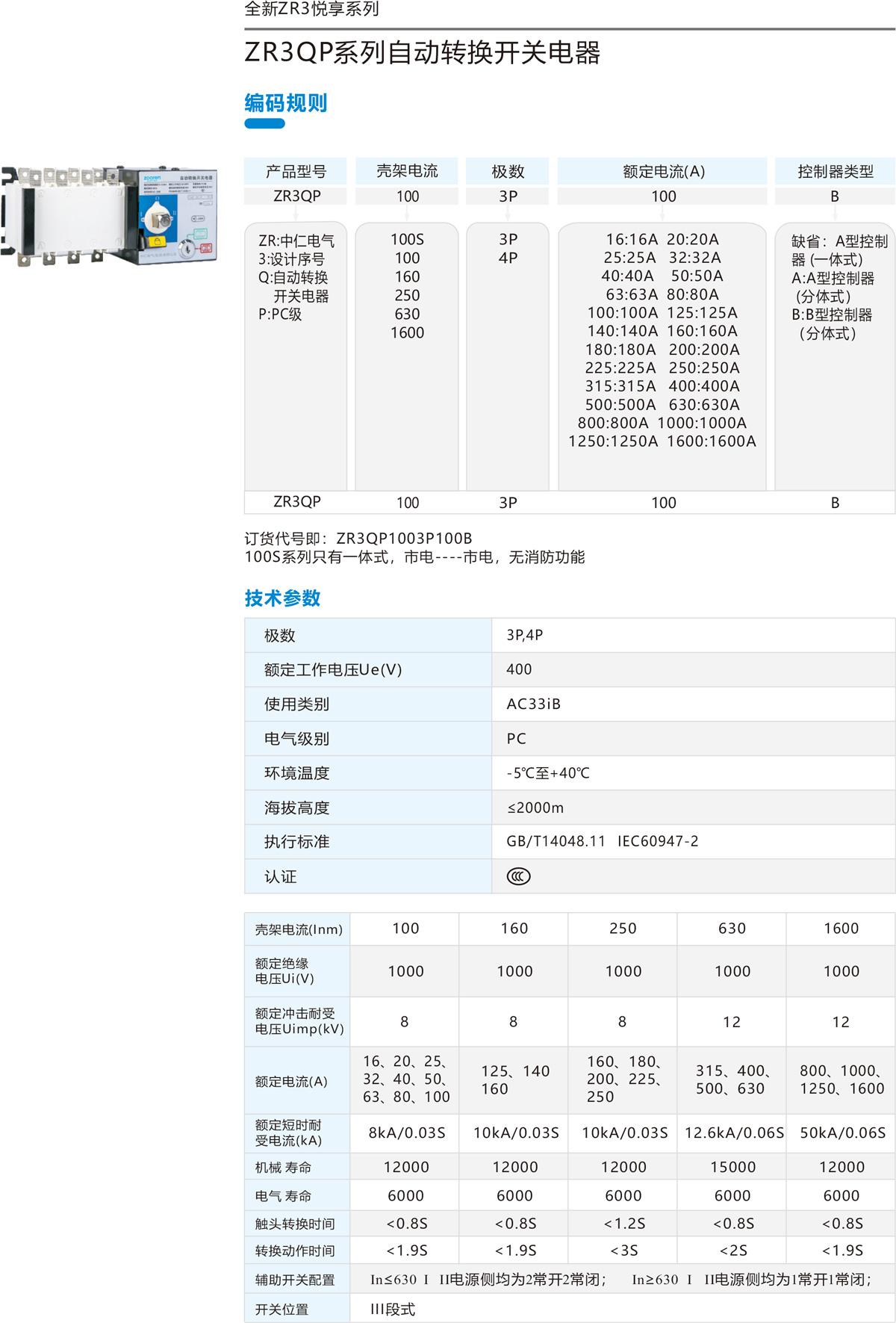Select the ≤2000m altitude value
This screenshot has width=896, height=1323.
535,808
